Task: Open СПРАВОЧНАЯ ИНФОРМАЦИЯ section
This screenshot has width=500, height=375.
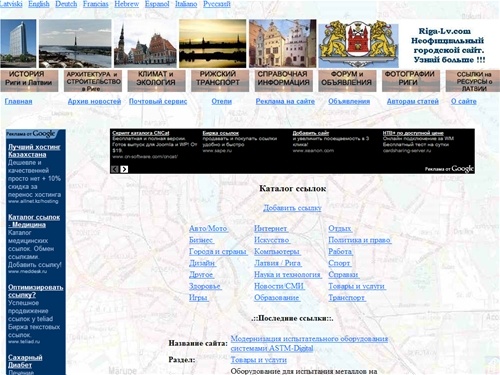Action: (x=284, y=81)
